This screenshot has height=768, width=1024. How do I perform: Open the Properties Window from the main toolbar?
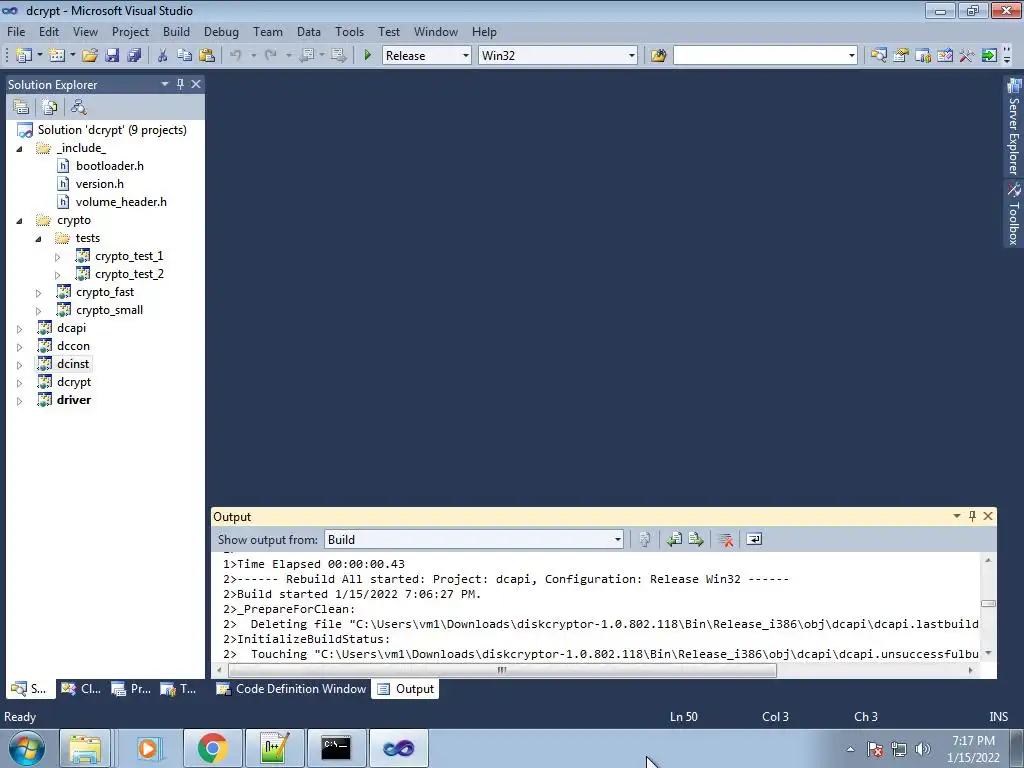(901, 56)
